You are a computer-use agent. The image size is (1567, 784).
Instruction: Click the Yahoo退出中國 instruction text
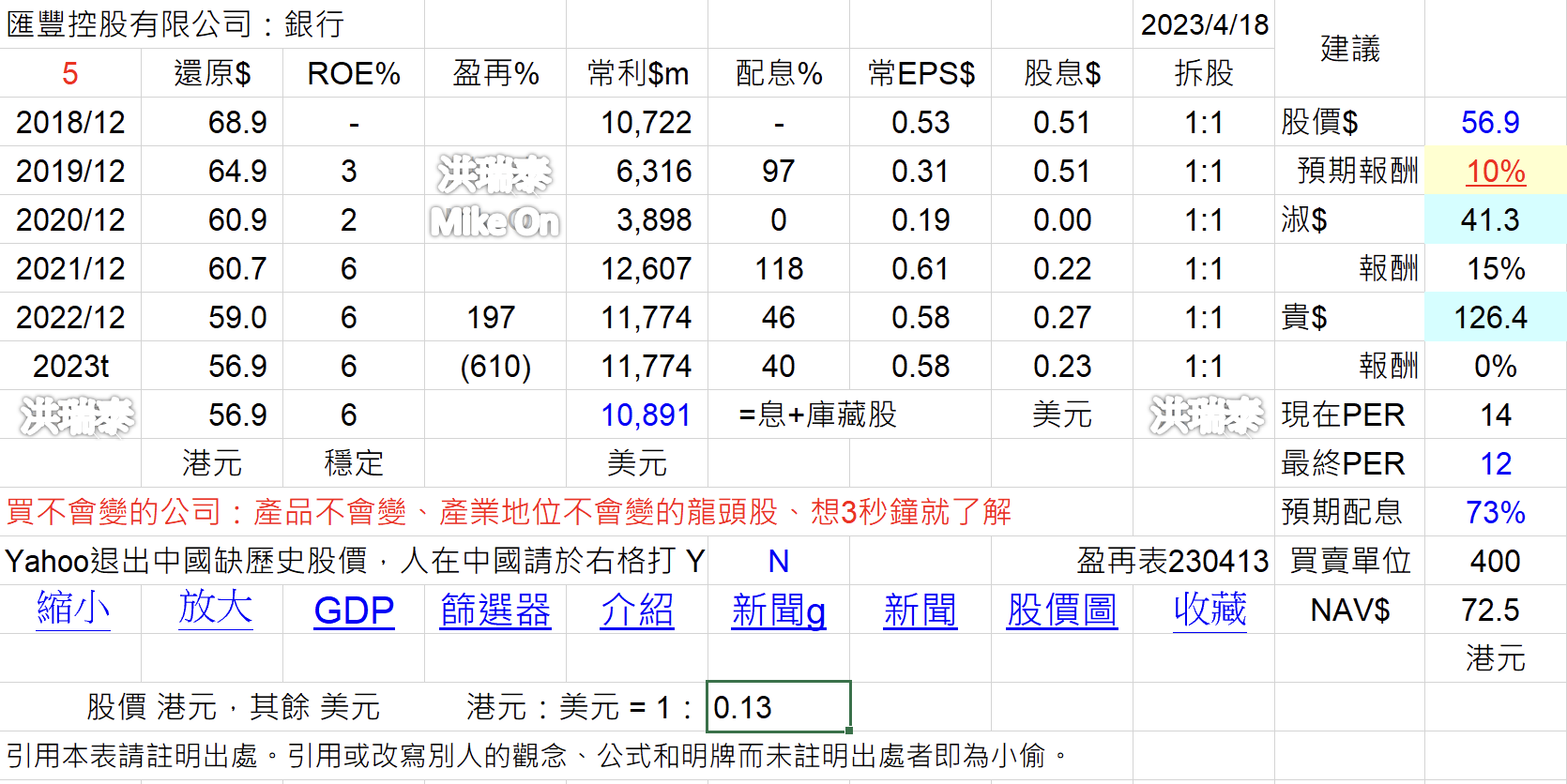click(x=355, y=561)
